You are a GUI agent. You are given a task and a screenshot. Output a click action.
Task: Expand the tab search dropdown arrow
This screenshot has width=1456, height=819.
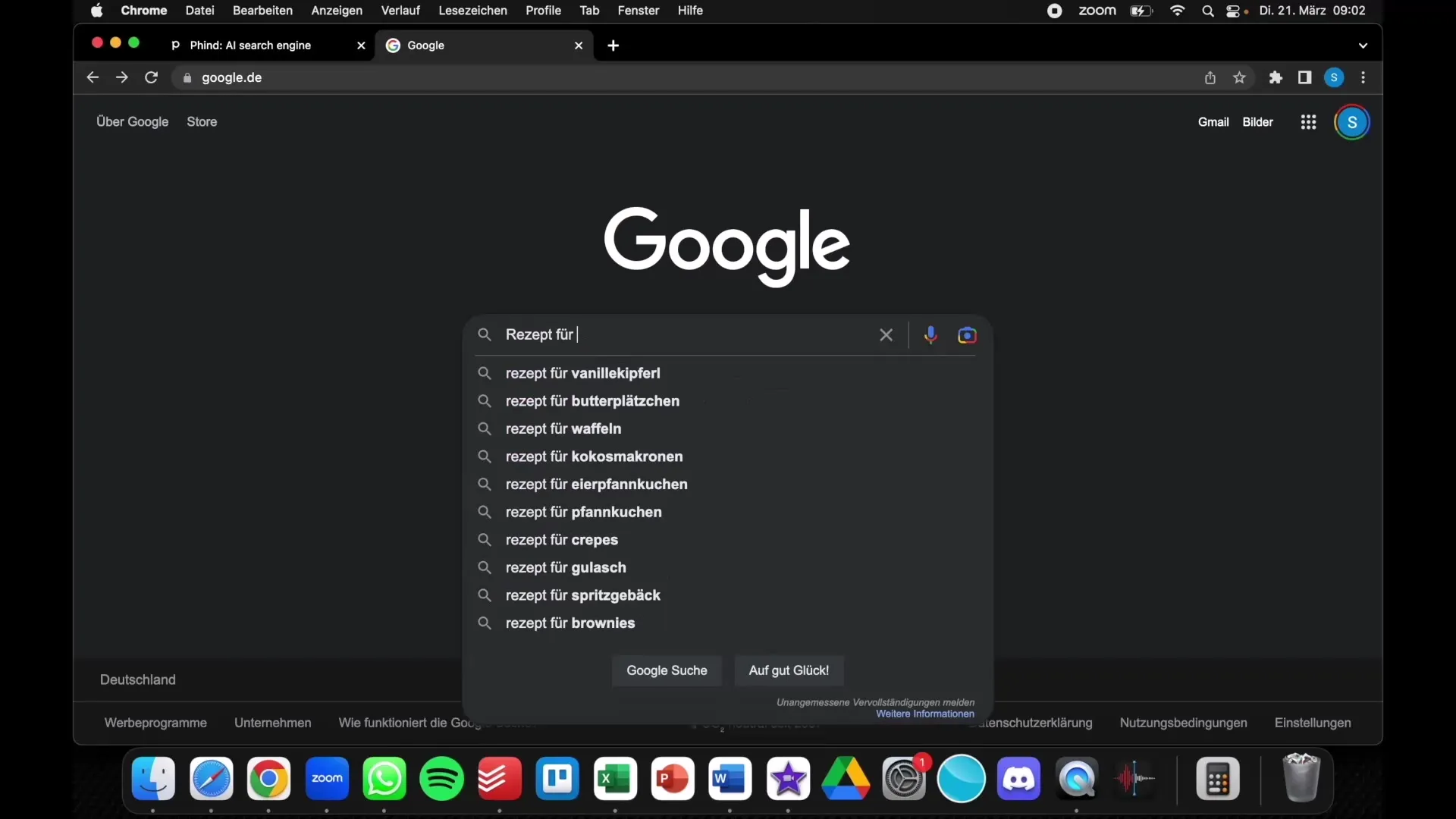tap(1363, 45)
